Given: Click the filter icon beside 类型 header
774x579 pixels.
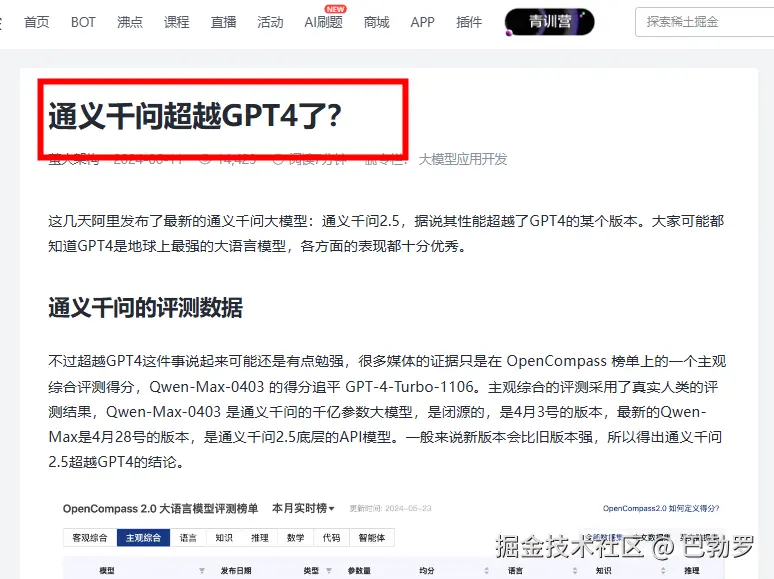Looking at the screenshot, I should click(328, 571).
